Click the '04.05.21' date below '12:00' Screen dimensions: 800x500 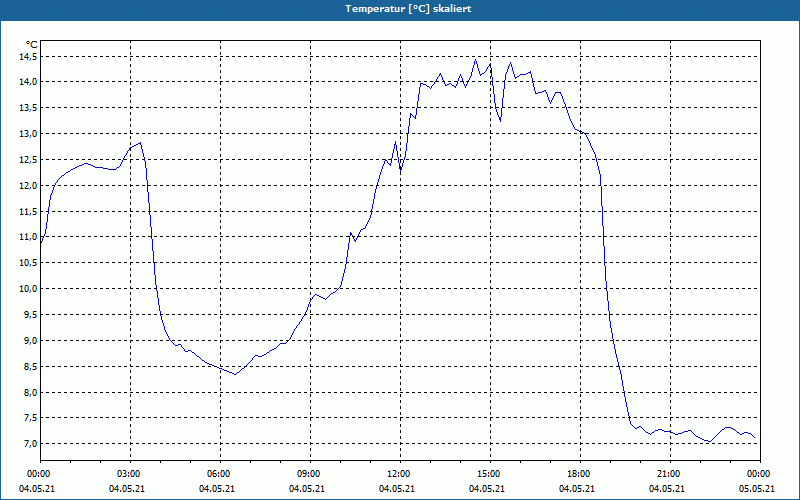[396, 489]
